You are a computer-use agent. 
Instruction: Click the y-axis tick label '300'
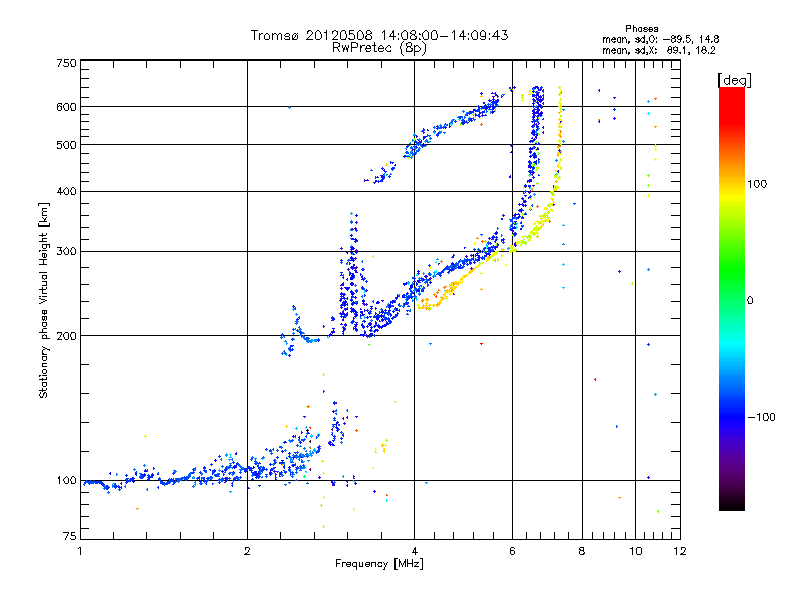tap(66, 252)
